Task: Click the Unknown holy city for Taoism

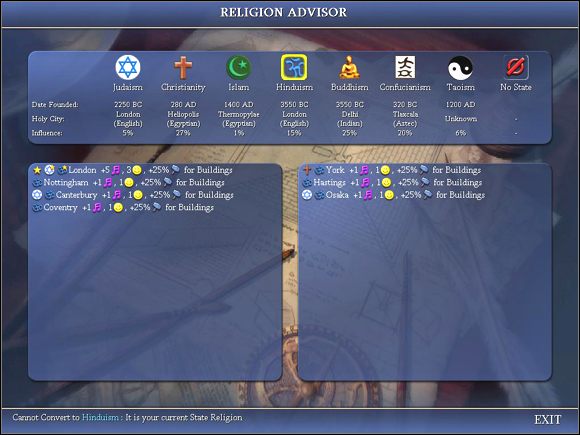Action: 461,119
